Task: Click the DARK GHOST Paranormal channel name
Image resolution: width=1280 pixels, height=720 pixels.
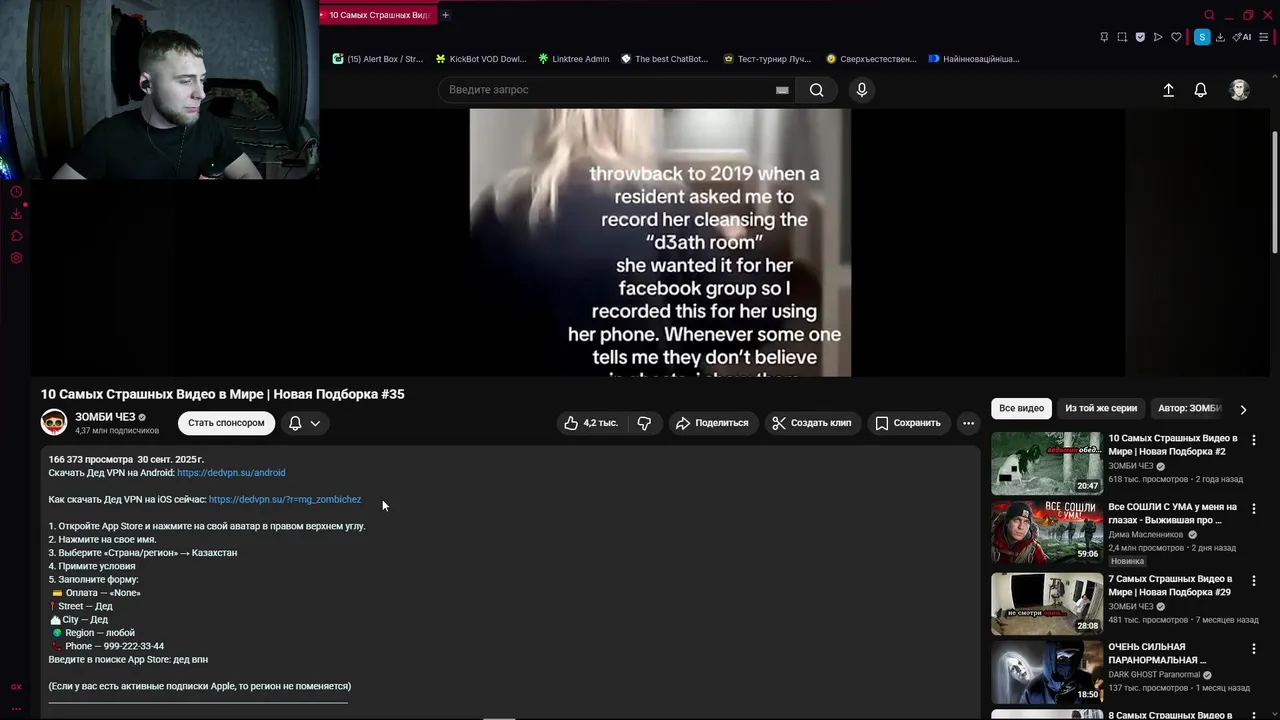Action: [1154, 675]
